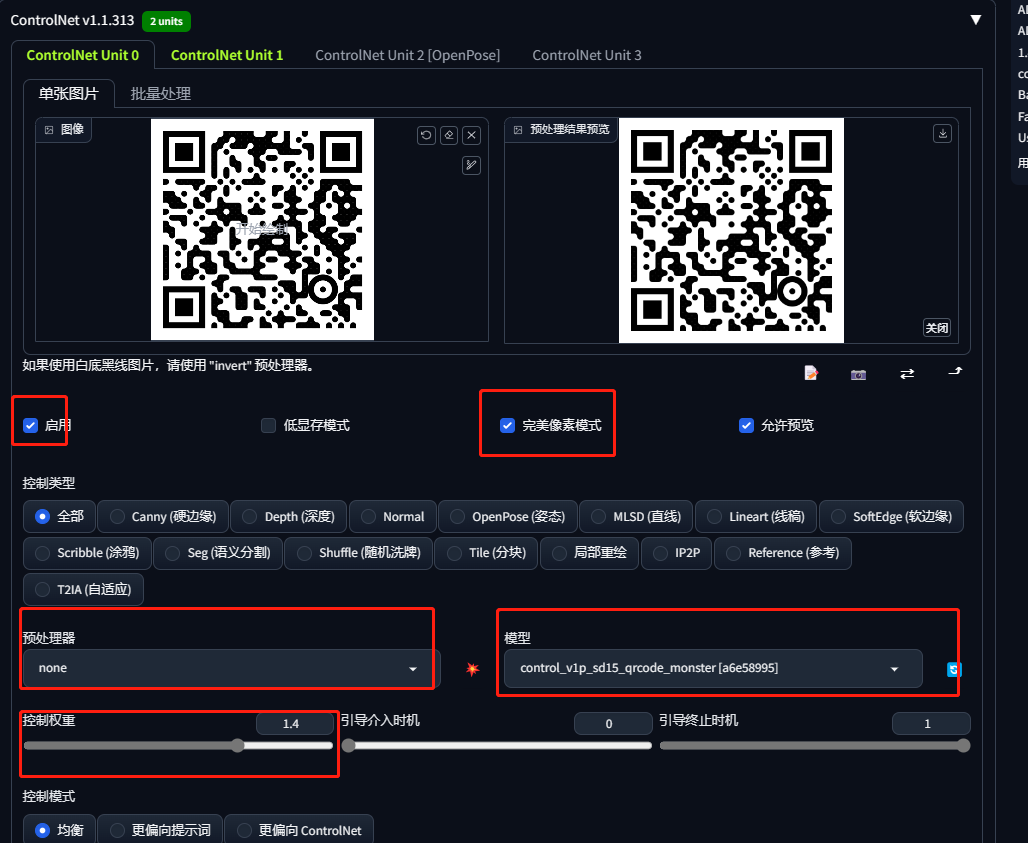The image size is (1028, 843).
Task: Select Lineart (线稿) control type
Action: [x=756, y=517]
